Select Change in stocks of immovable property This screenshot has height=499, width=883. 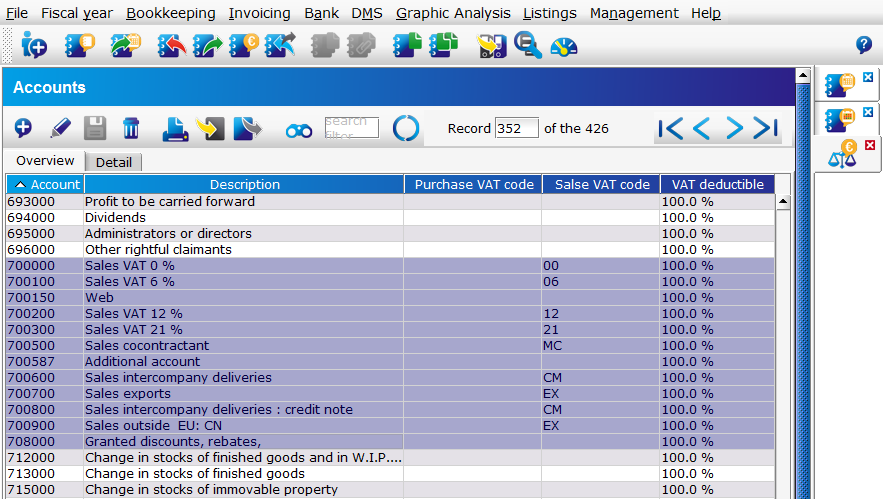tap(390, 489)
